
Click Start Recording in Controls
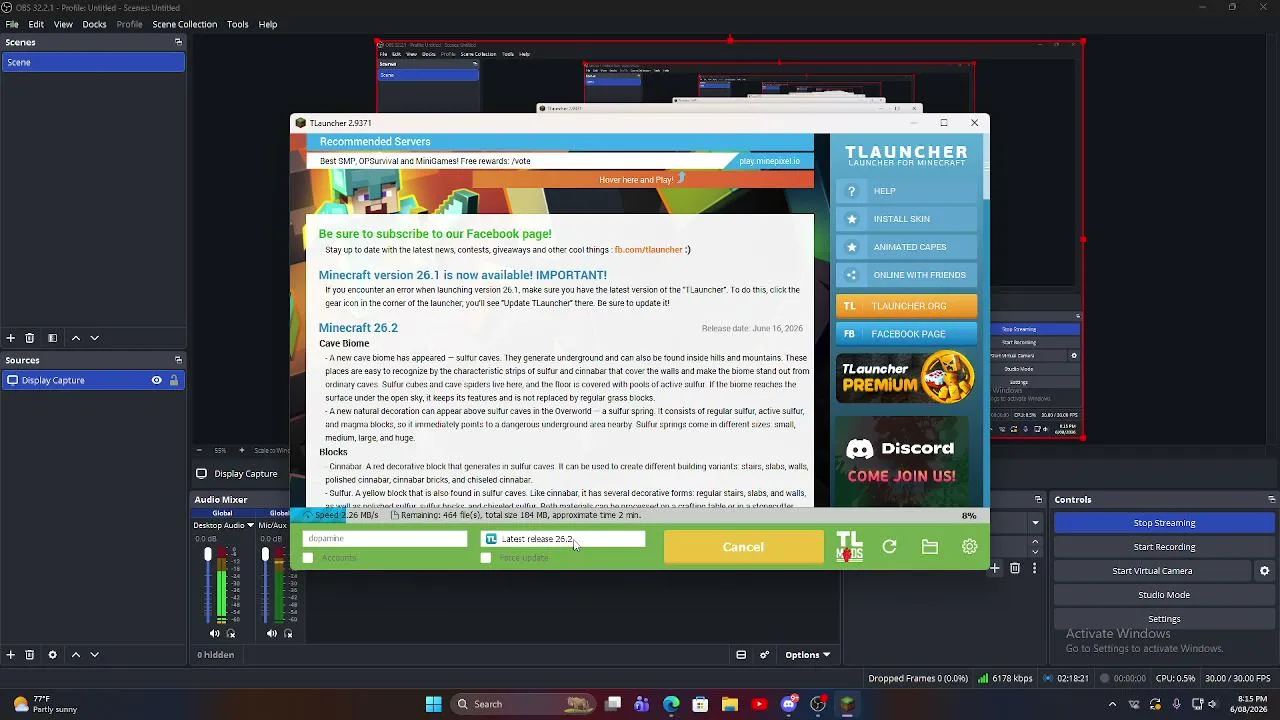[x=1164, y=547]
